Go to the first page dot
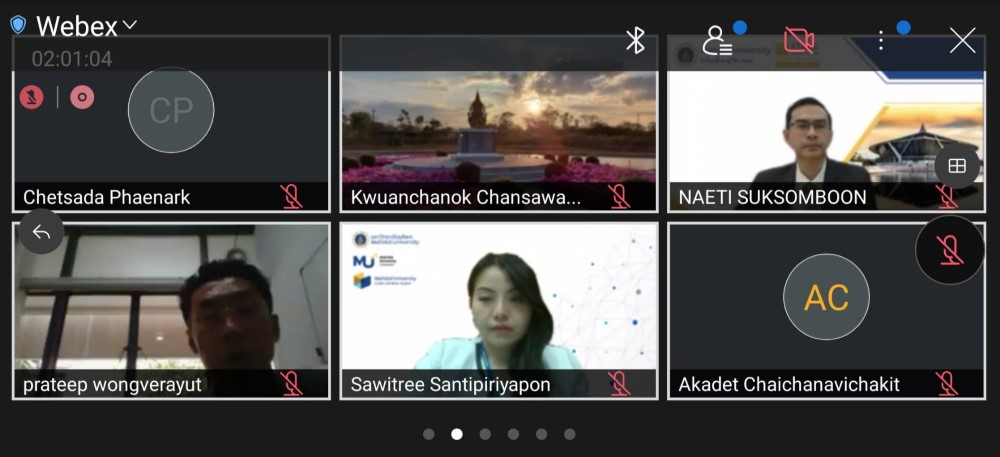 [429, 434]
